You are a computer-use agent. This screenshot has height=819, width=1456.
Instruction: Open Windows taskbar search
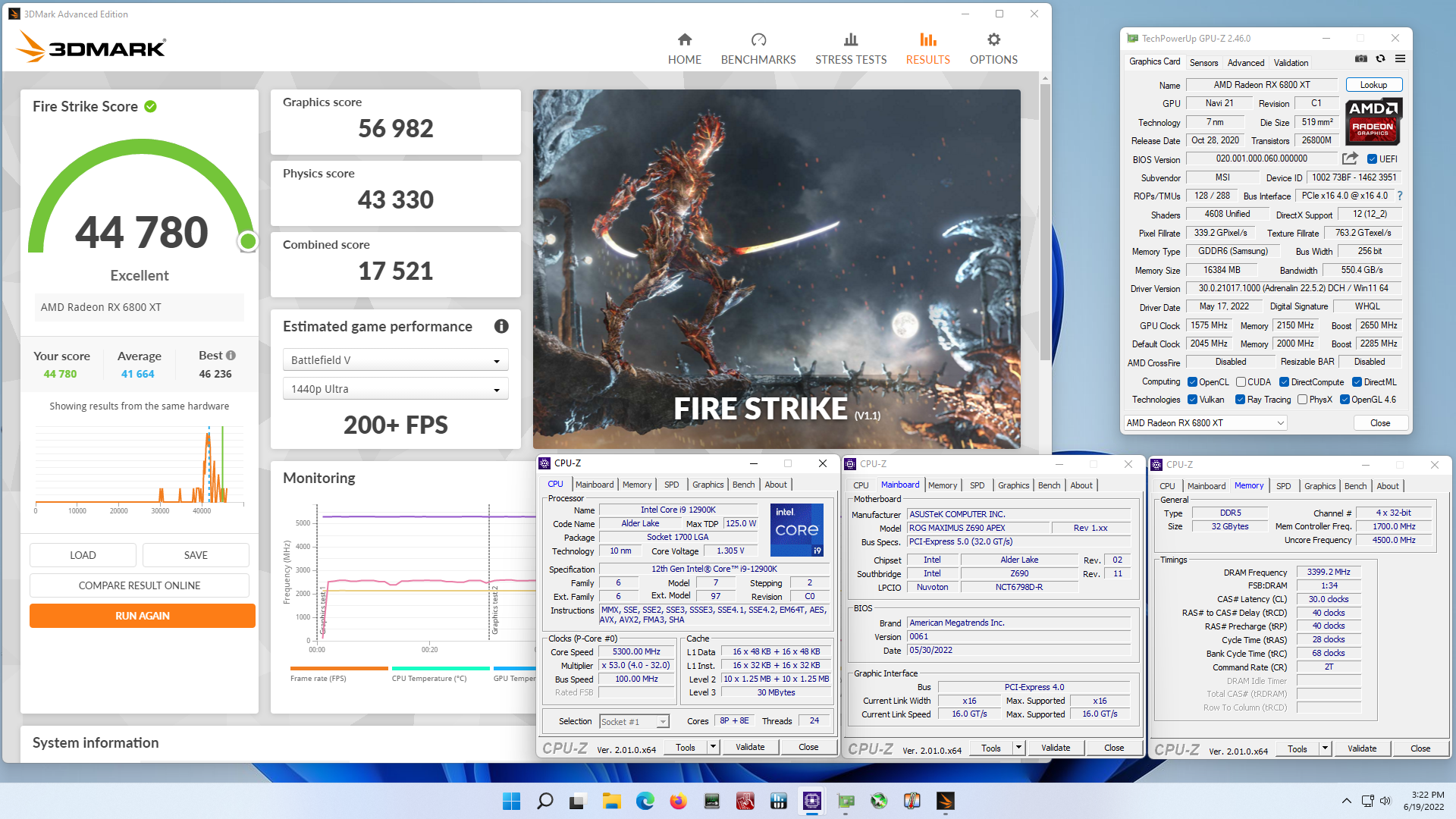(x=544, y=801)
